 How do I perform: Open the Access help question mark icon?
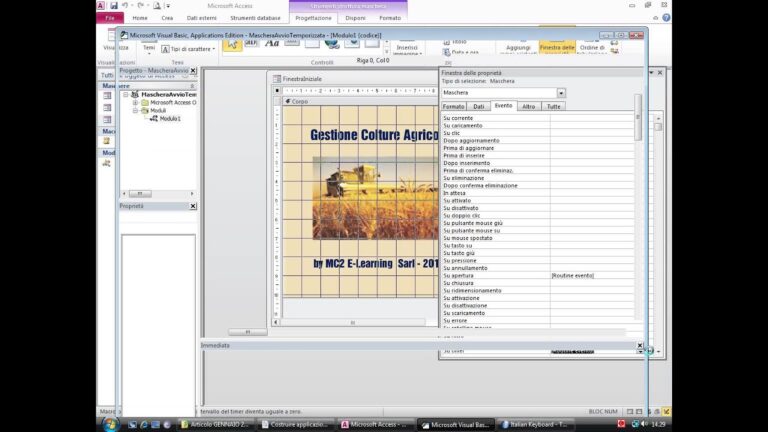pyautogui.click(x=666, y=18)
